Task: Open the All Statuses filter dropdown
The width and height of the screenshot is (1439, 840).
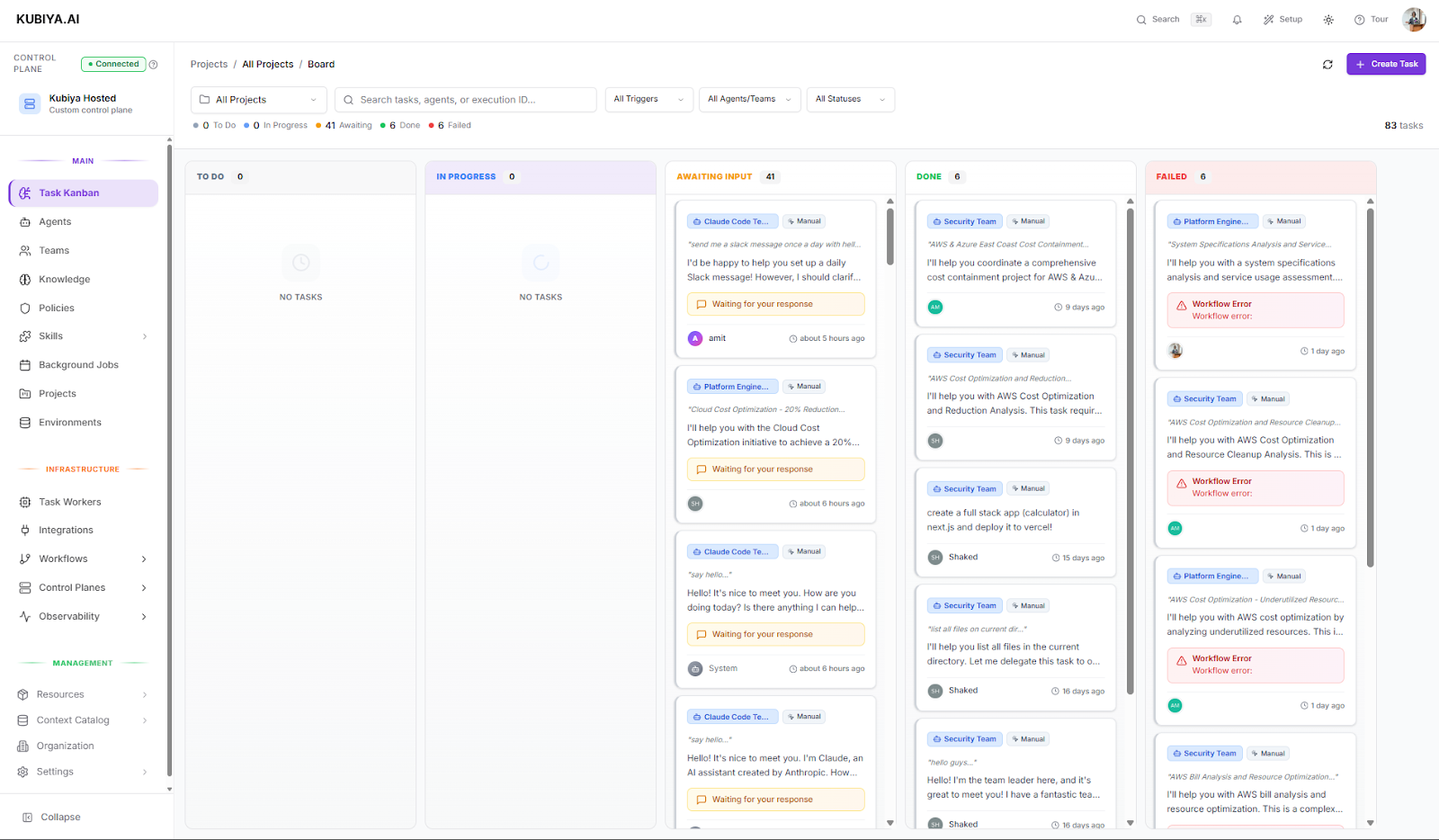Action: click(849, 99)
